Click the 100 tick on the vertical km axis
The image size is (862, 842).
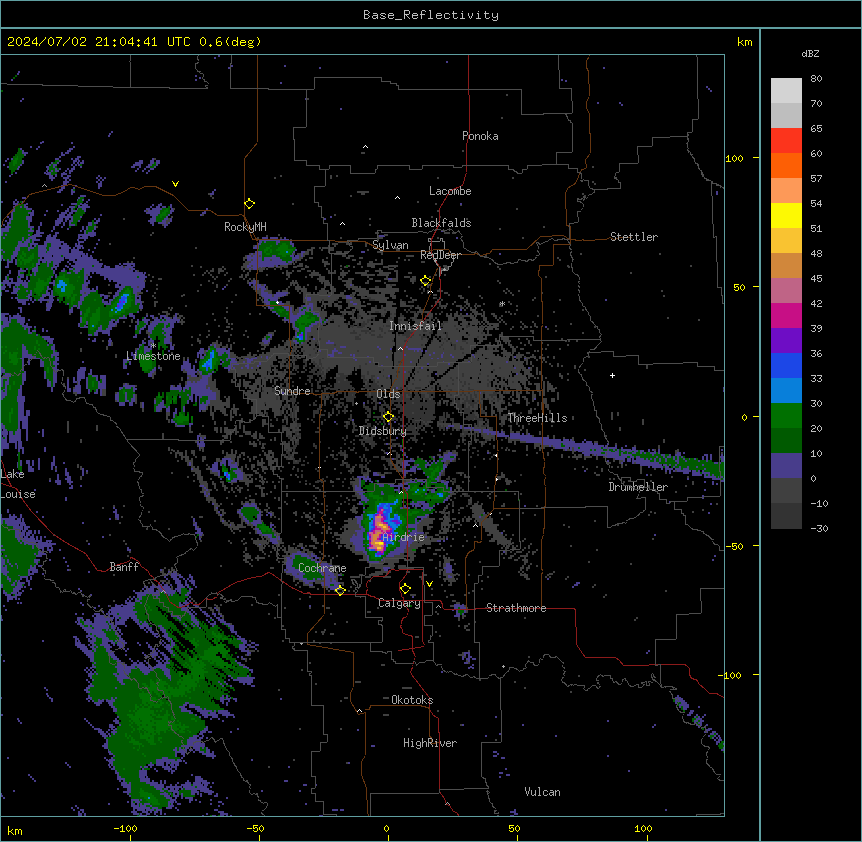point(734,158)
